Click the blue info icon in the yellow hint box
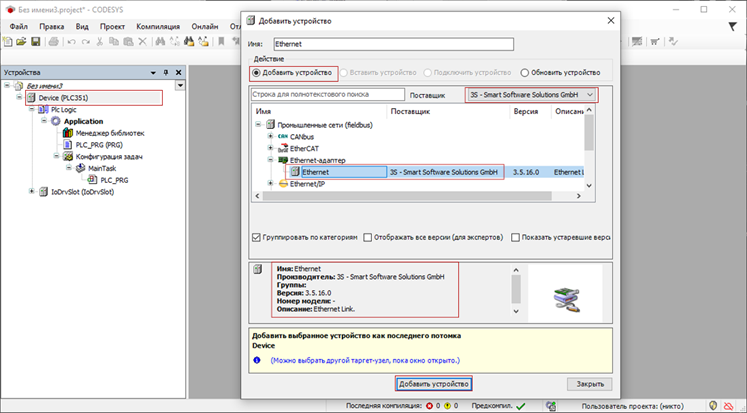The height and width of the screenshot is (413, 747). (257, 360)
